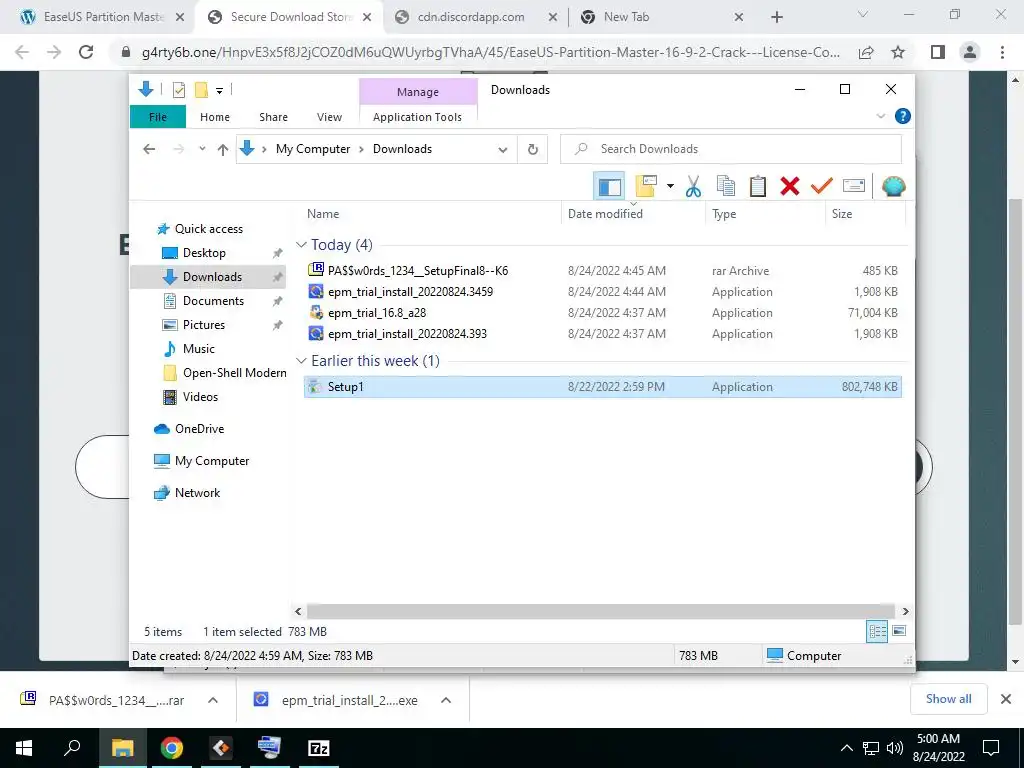
Task: Select epm_trial_16.8_a28 file
Action: [x=377, y=313]
